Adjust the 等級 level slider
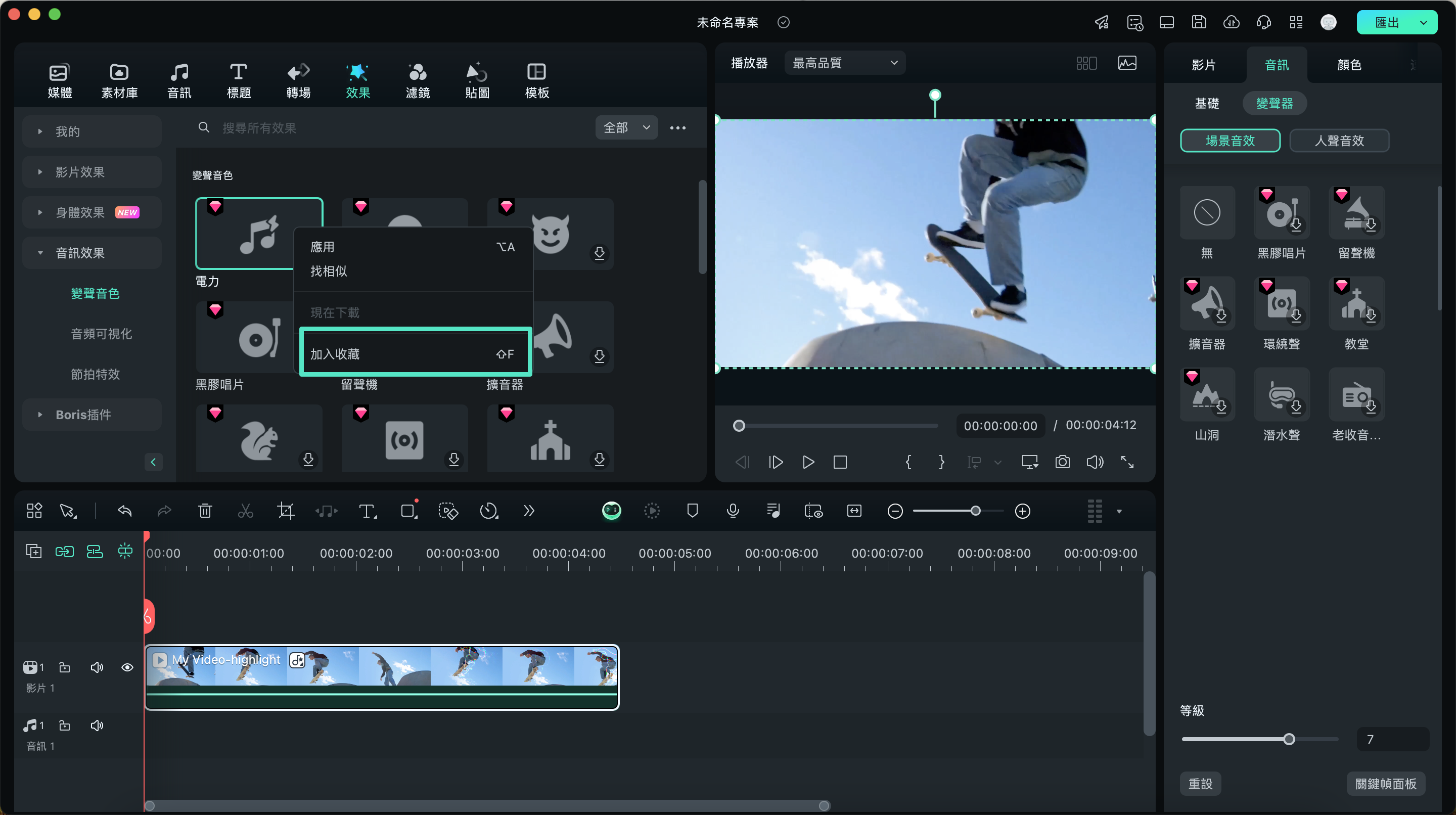 pyautogui.click(x=1289, y=739)
